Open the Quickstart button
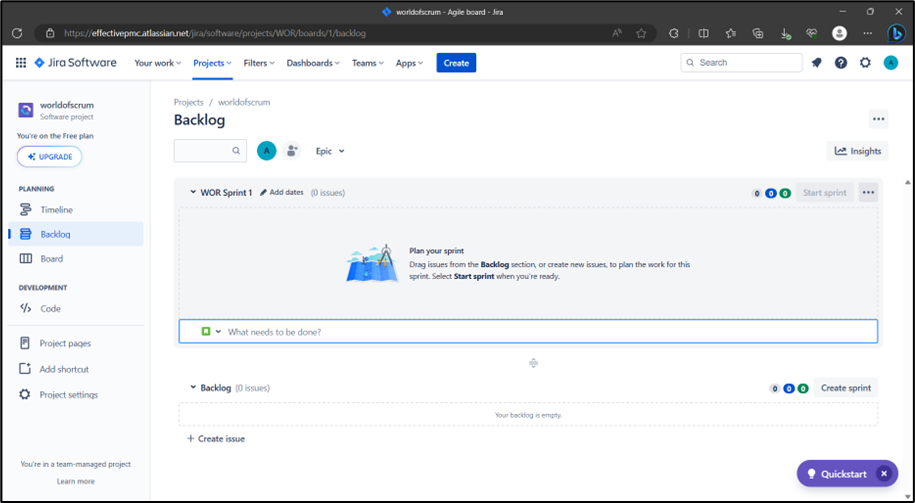Image resolution: width=915 pixels, height=503 pixels. click(837, 474)
